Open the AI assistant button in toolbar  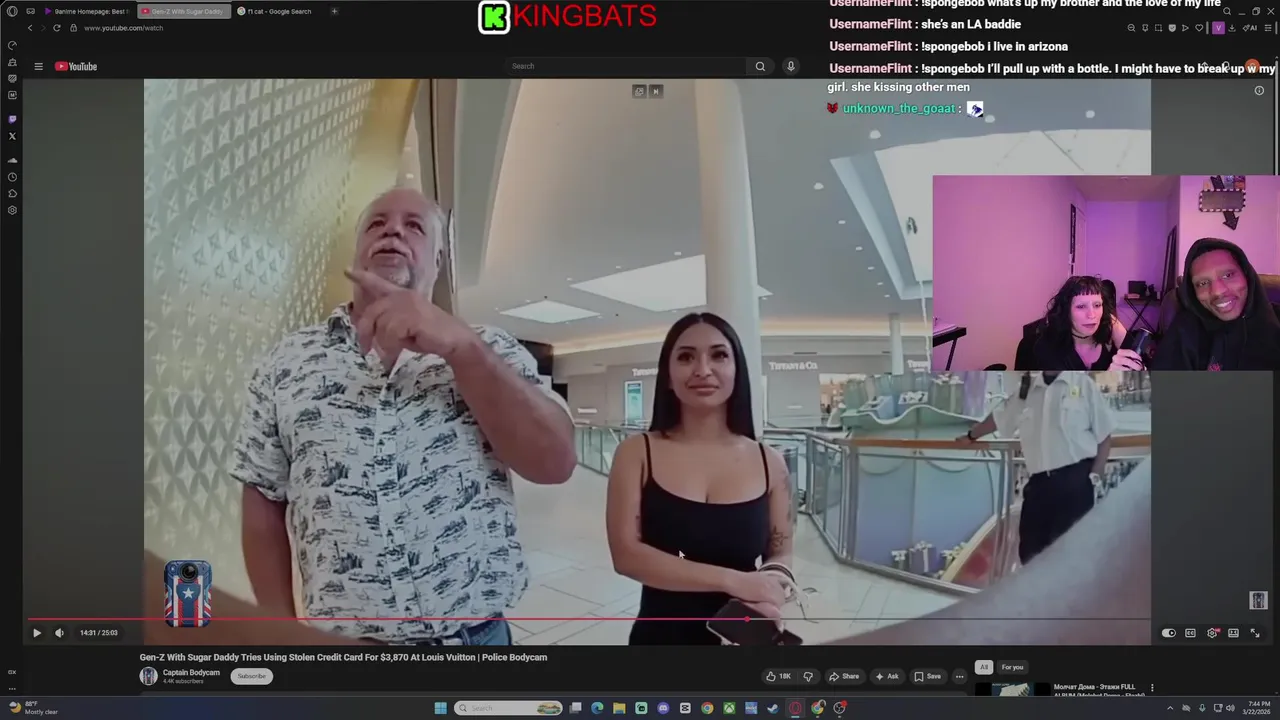pyautogui.click(x=1250, y=28)
